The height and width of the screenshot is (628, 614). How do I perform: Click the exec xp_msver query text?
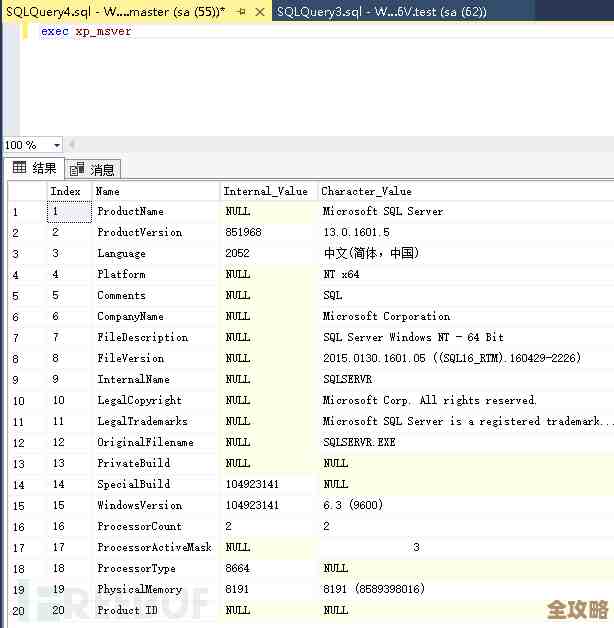pos(86,31)
